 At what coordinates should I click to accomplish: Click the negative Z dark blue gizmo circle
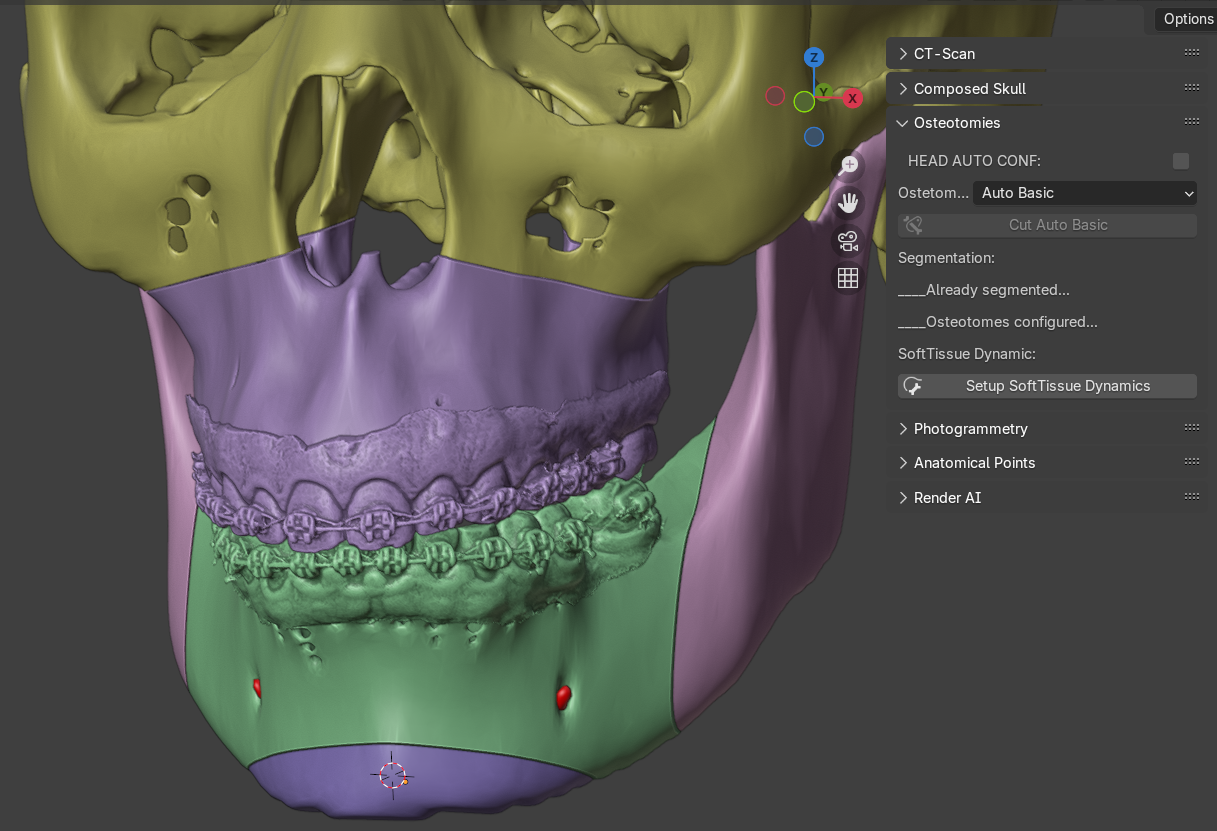814,136
